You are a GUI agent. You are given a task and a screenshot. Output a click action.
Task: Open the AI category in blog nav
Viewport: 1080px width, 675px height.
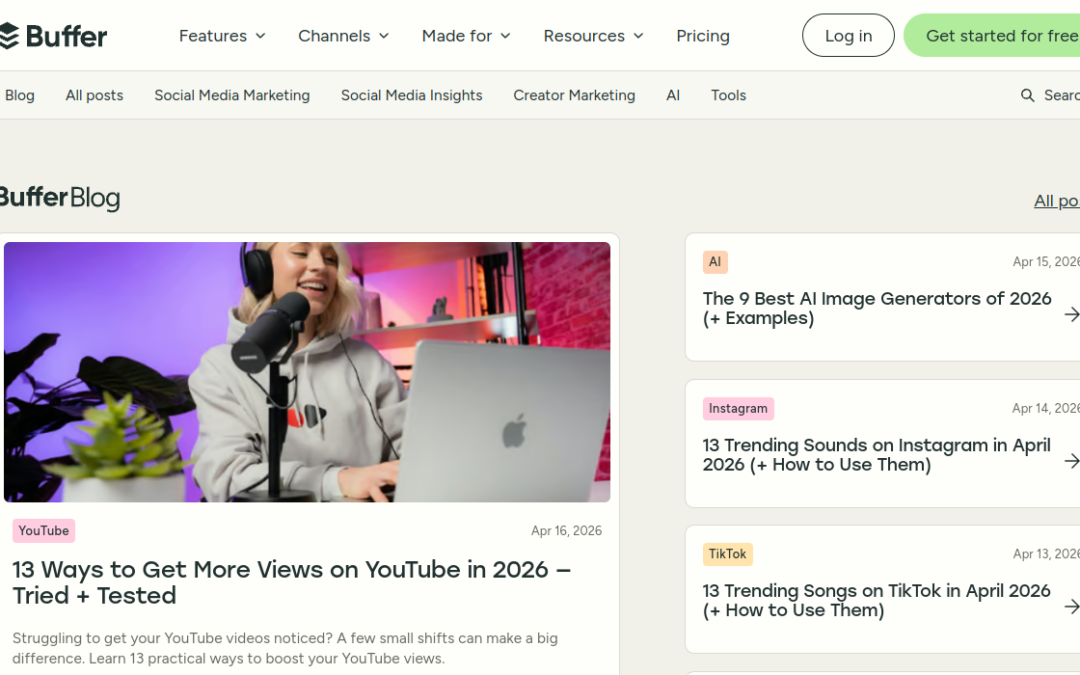tap(673, 95)
